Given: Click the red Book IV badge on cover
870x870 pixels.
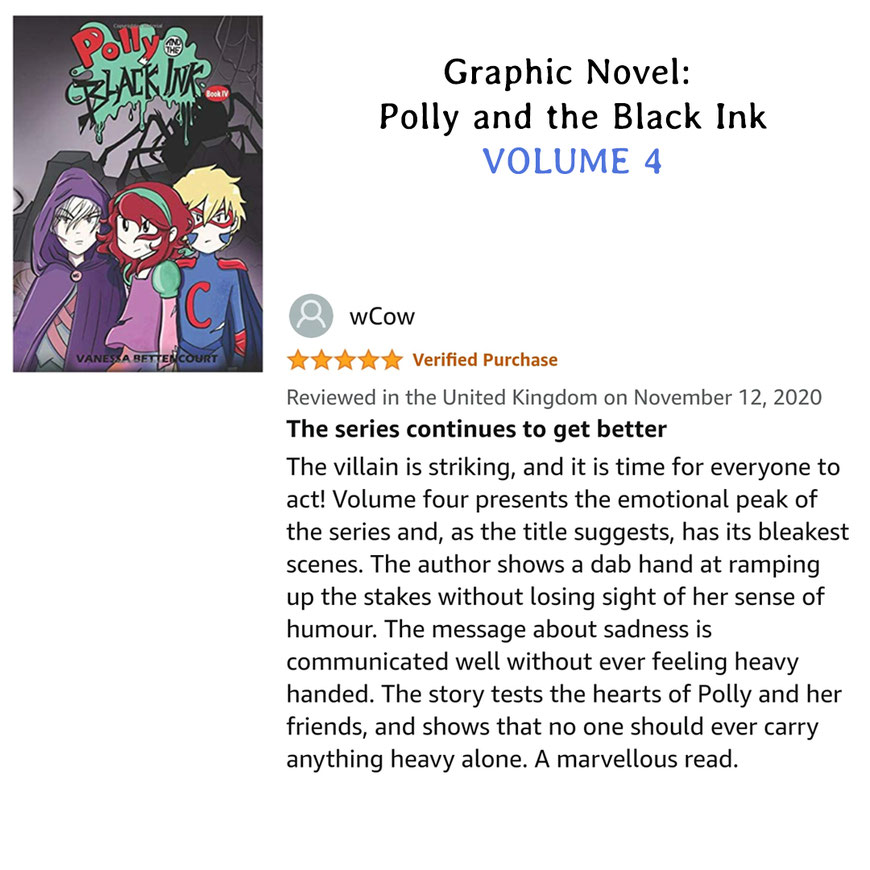Looking at the screenshot, I should [217, 94].
